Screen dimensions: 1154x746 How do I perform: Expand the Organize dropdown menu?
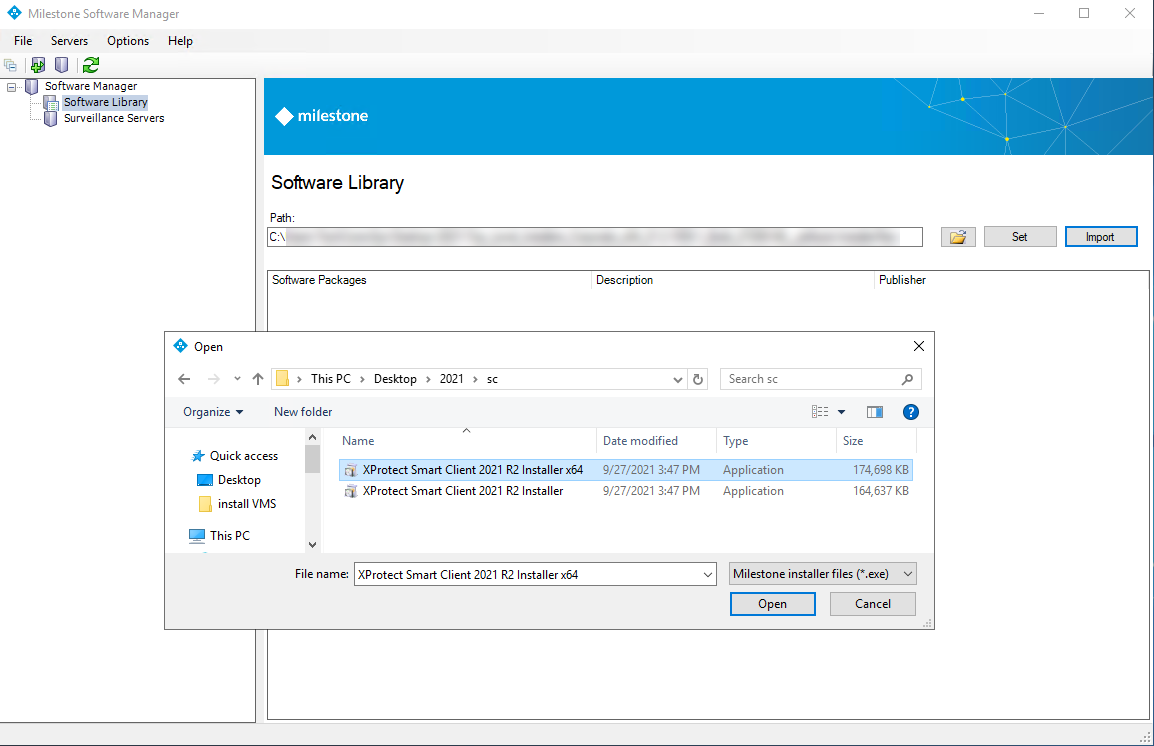point(213,412)
